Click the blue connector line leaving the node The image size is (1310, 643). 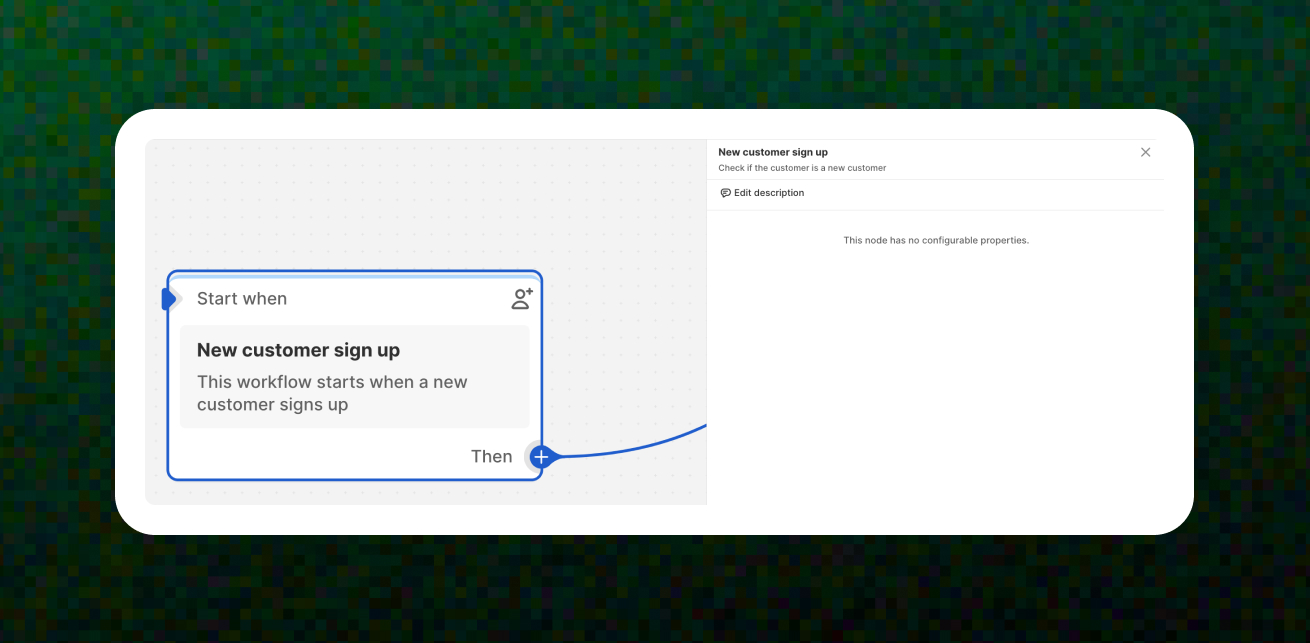click(630, 450)
